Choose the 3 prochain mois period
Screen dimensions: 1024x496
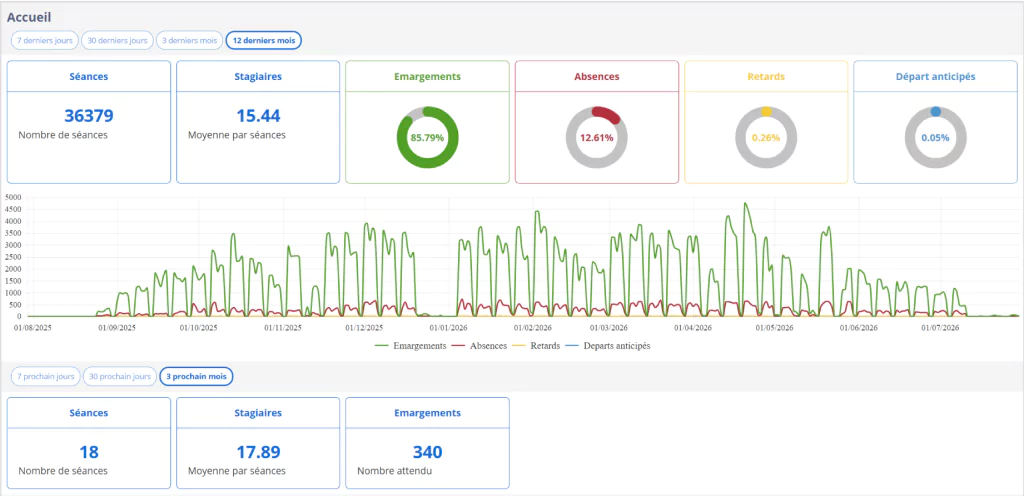point(197,377)
